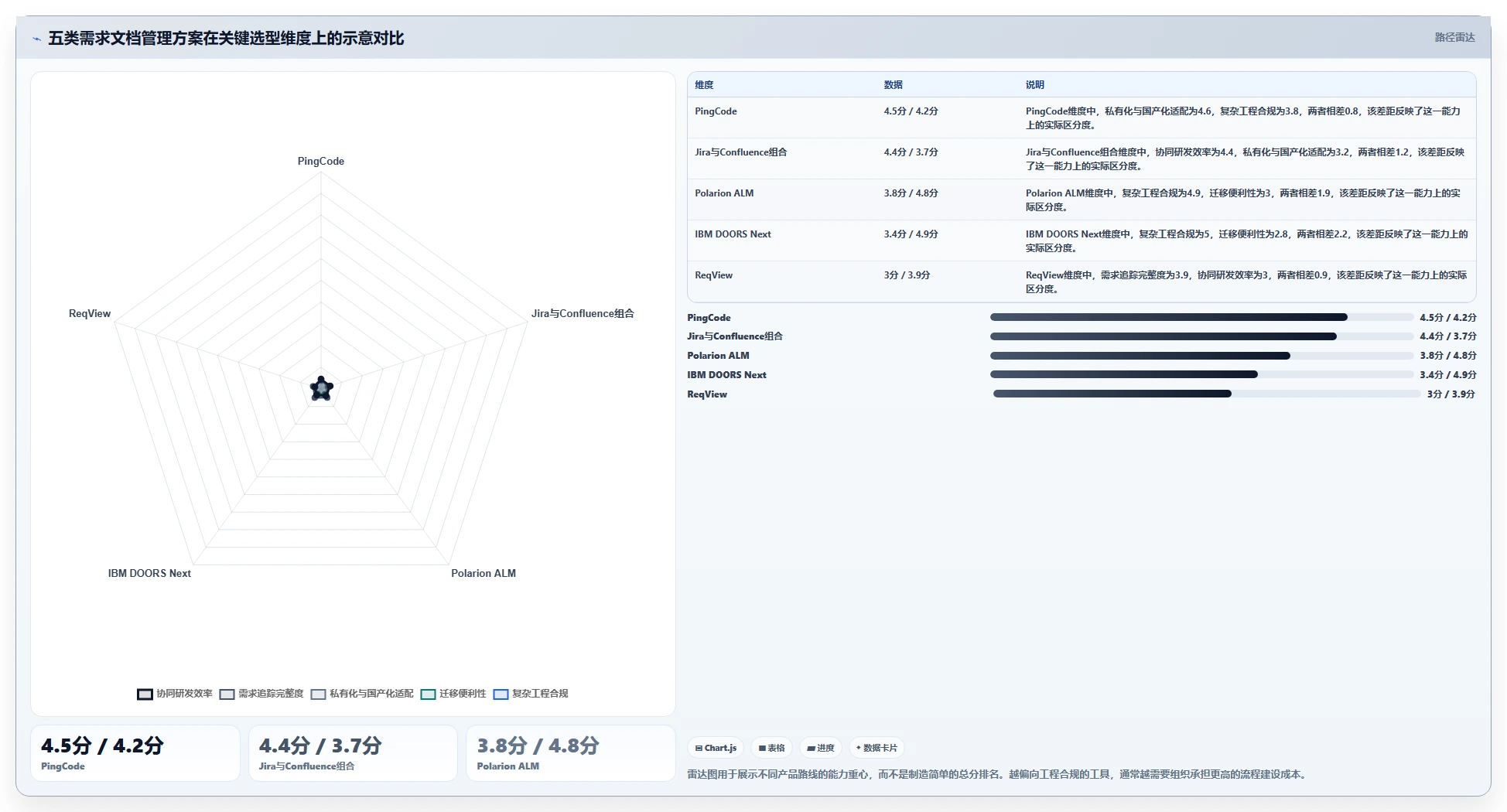Click the 4.5分 / 4.2分 table value

tap(911, 111)
